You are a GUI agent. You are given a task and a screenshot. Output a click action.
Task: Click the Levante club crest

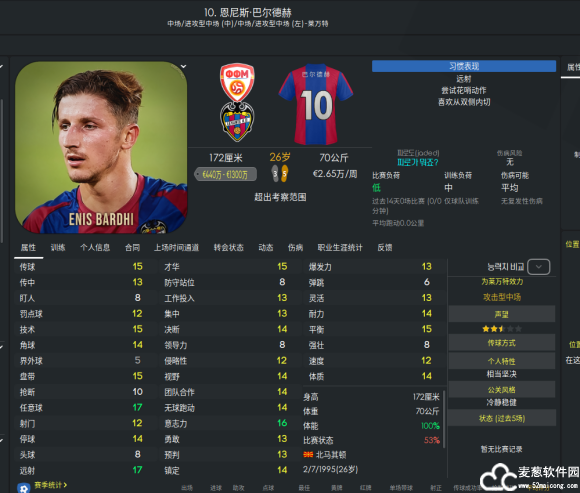237,122
